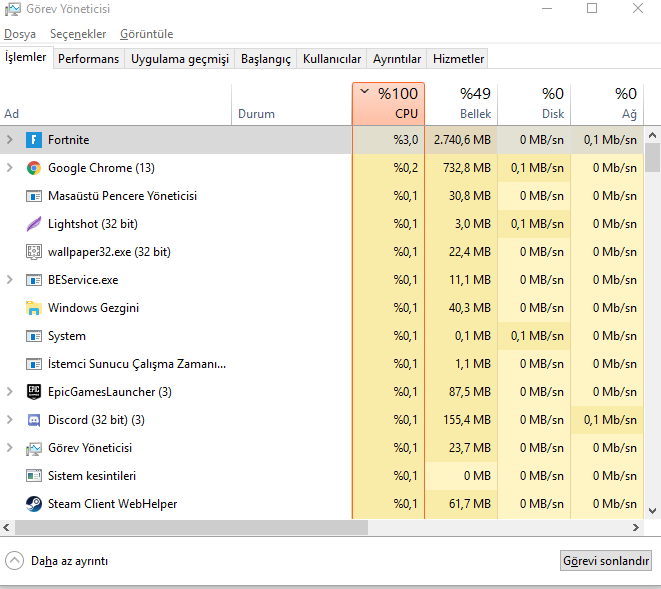Switch to the Başlangıç tab
The height and width of the screenshot is (589, 661).
(266, 59)
